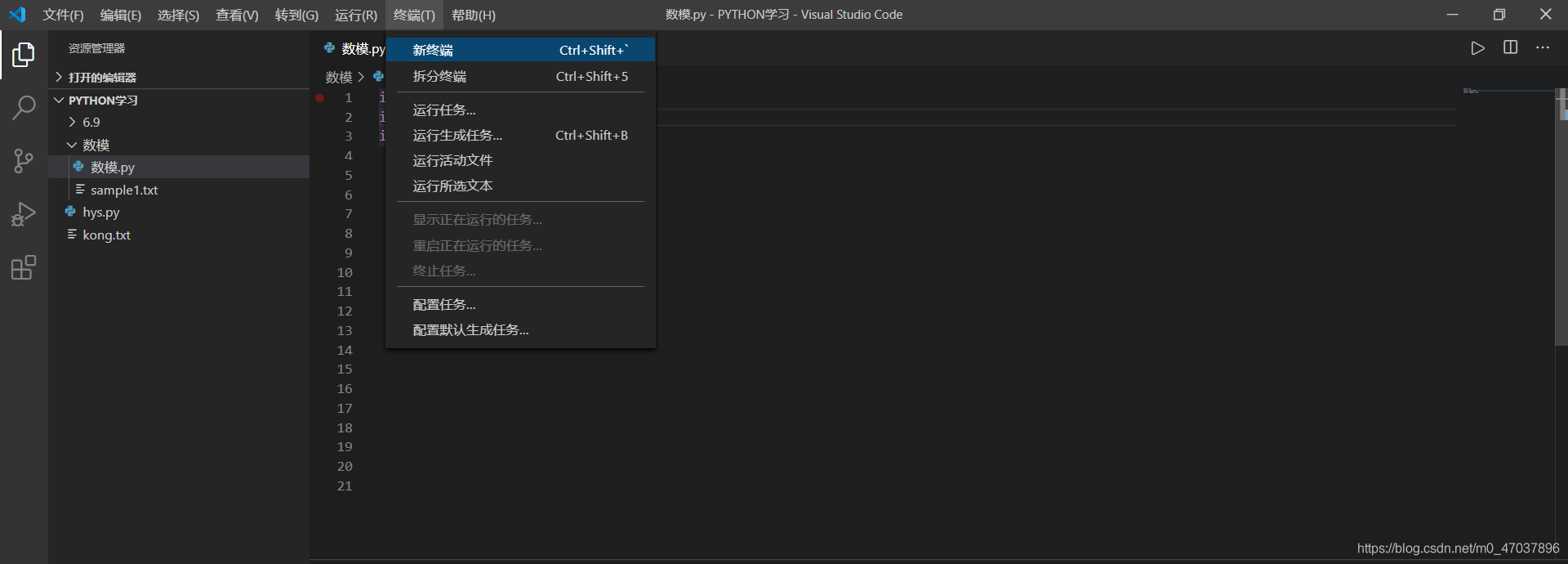Screen dimensions: 1568x564
Task: Click the text file icon beside kong.txt
Action: click(x=72, y=235)
